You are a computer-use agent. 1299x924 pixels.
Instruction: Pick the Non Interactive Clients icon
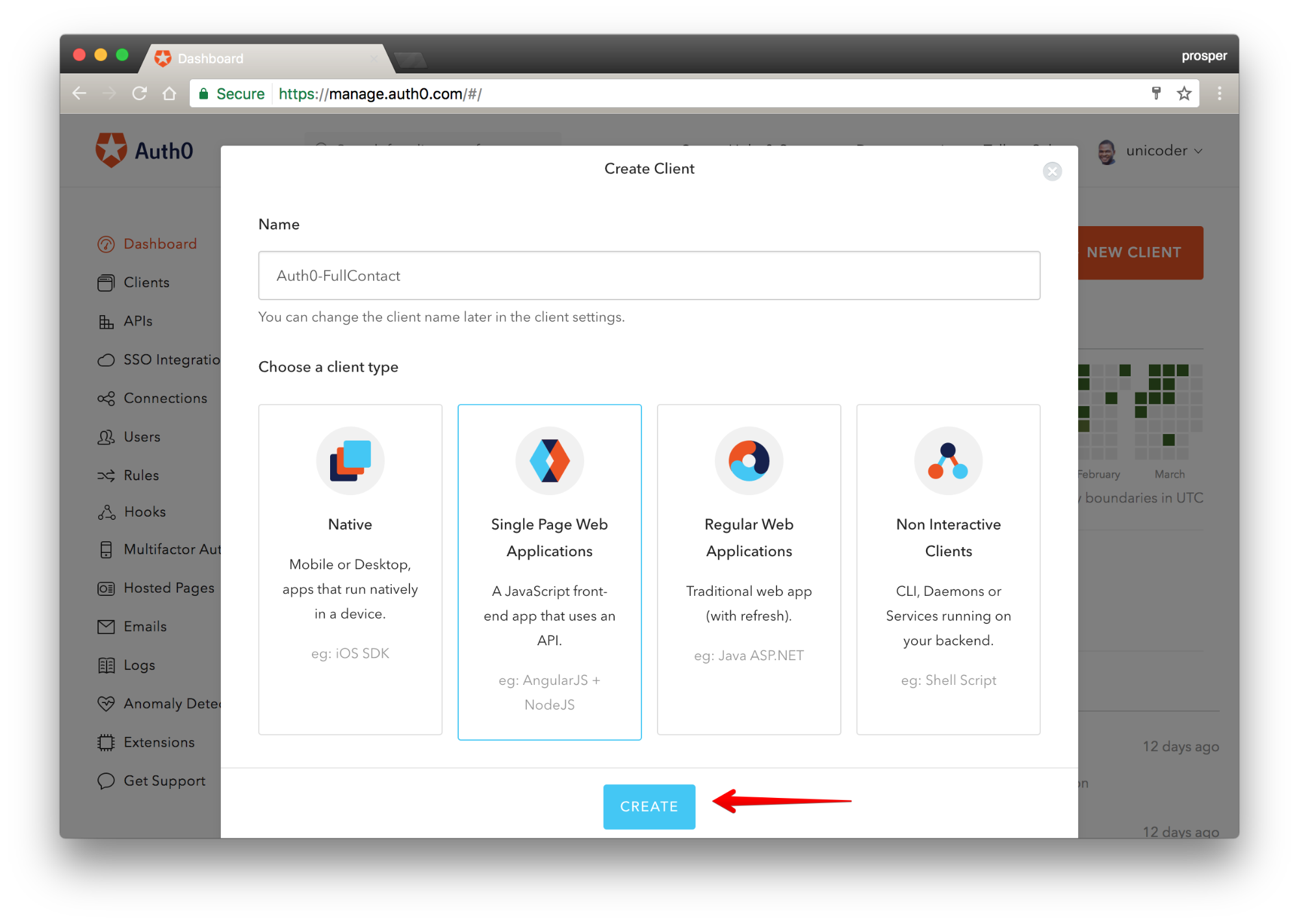(948, 461)
